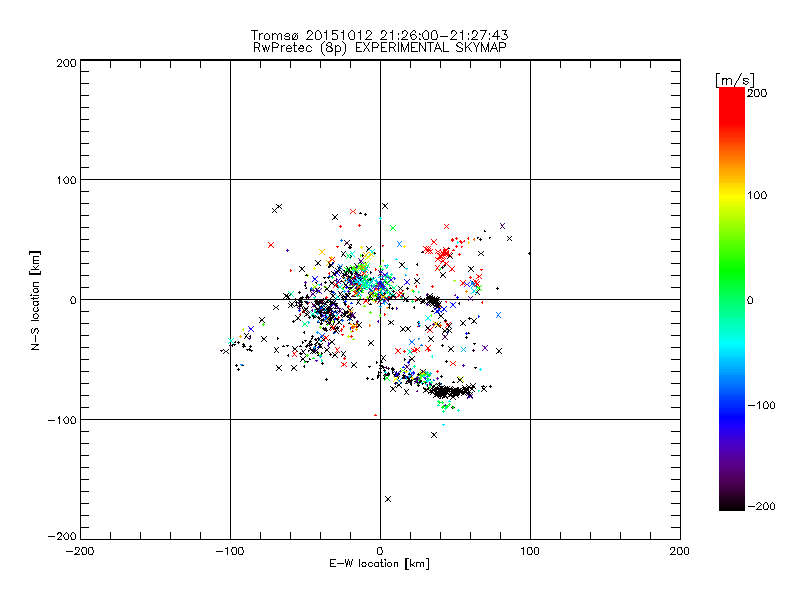Click the '[m/s]' colorbar unit label
This screenshot has height=600, width=800.
[x=735, y=81]
